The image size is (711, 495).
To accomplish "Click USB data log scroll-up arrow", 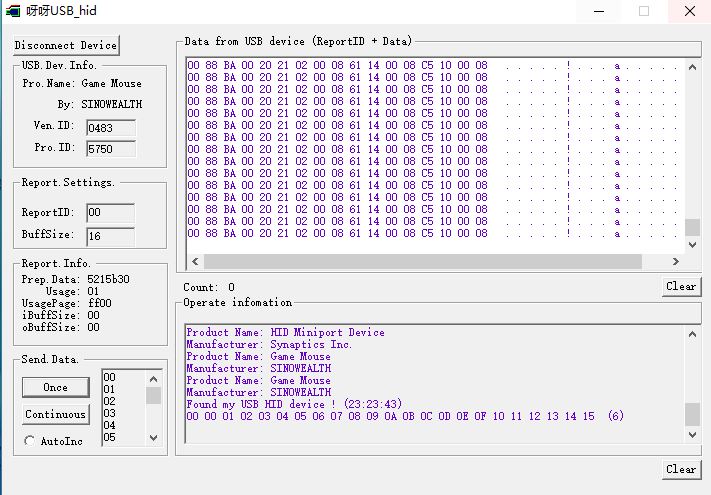I will pos(692,67).
